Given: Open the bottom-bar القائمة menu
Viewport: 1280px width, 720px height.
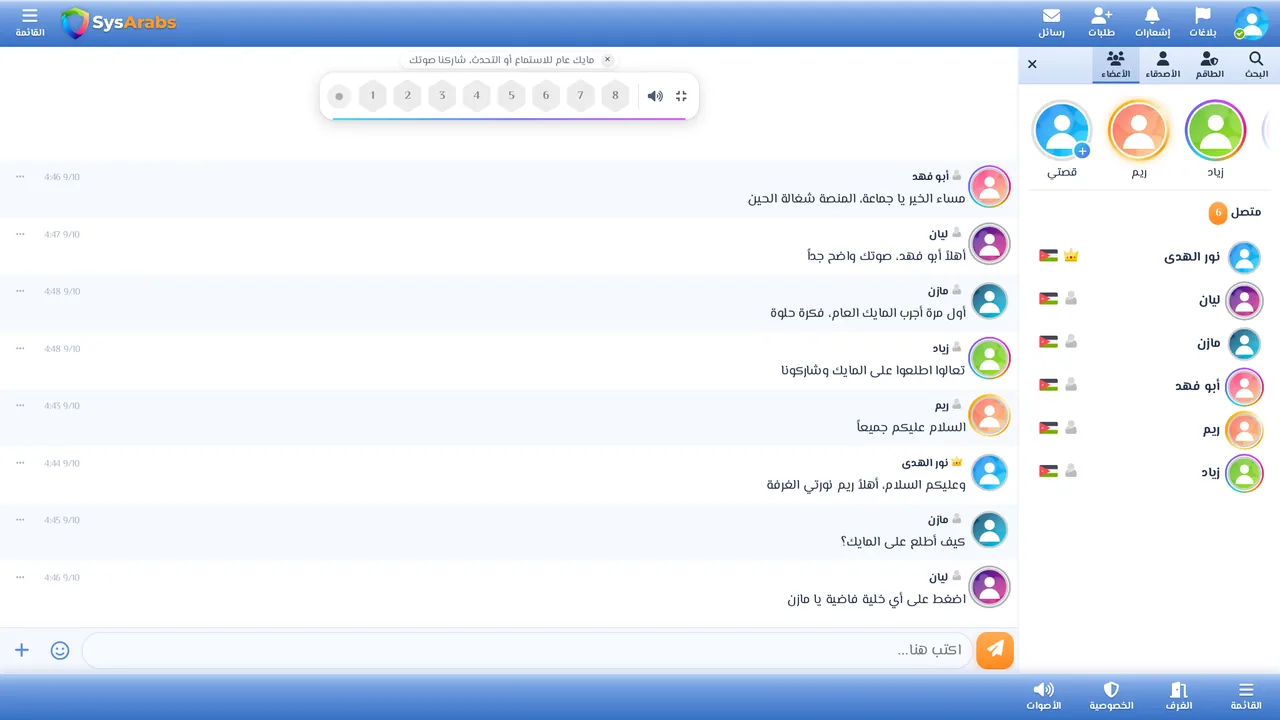Looking at the screenshot, I should coord(1246,696).
